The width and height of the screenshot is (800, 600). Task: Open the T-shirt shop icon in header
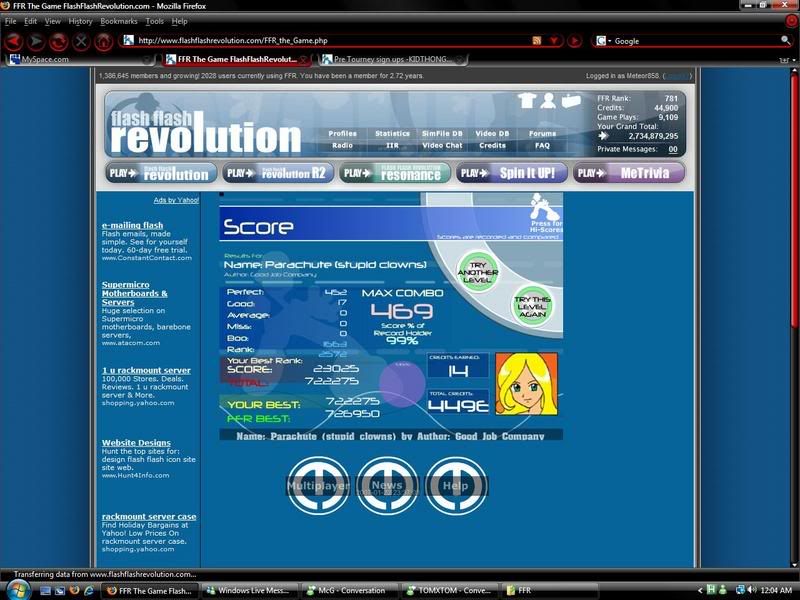tap(527, 100)
